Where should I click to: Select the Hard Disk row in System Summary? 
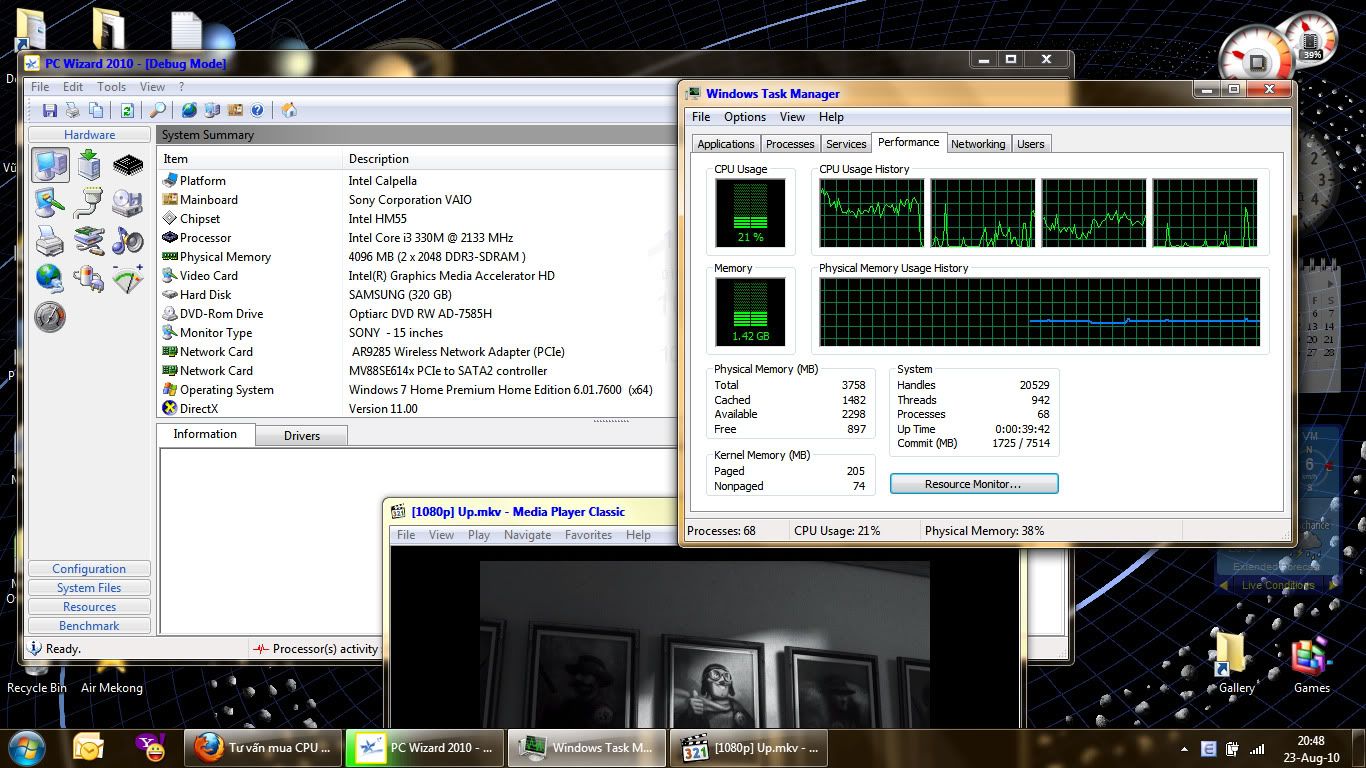point(418,295)
